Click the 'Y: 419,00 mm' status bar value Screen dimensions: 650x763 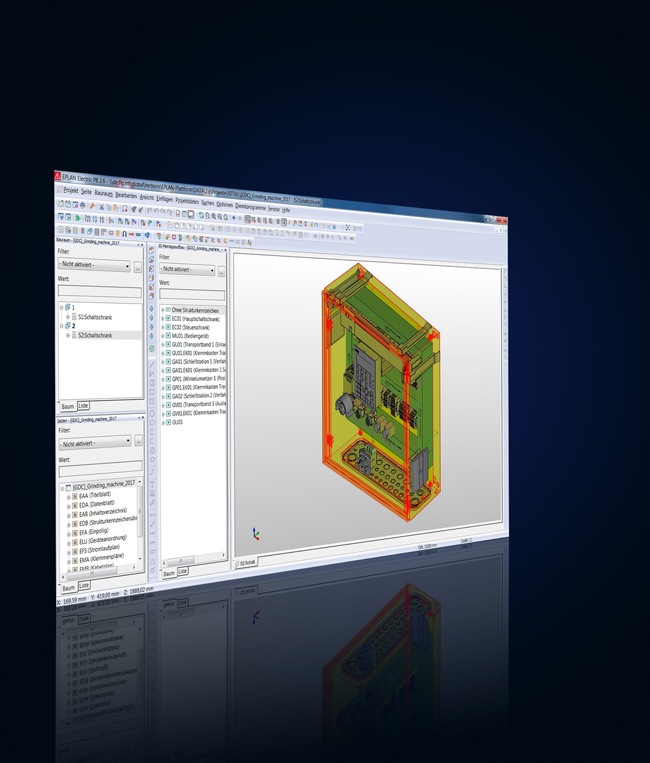[x=105, y=596]
